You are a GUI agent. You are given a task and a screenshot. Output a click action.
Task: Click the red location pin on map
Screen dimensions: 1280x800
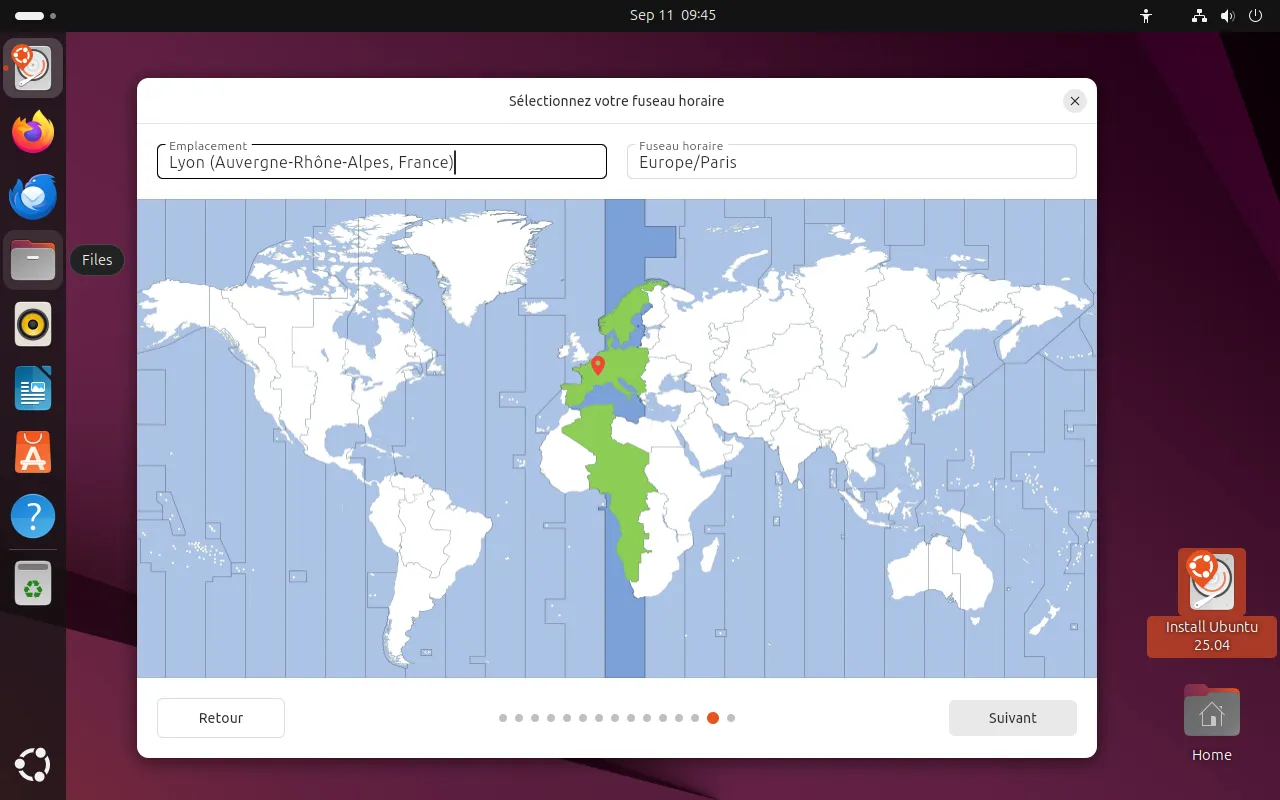(598, 365)
